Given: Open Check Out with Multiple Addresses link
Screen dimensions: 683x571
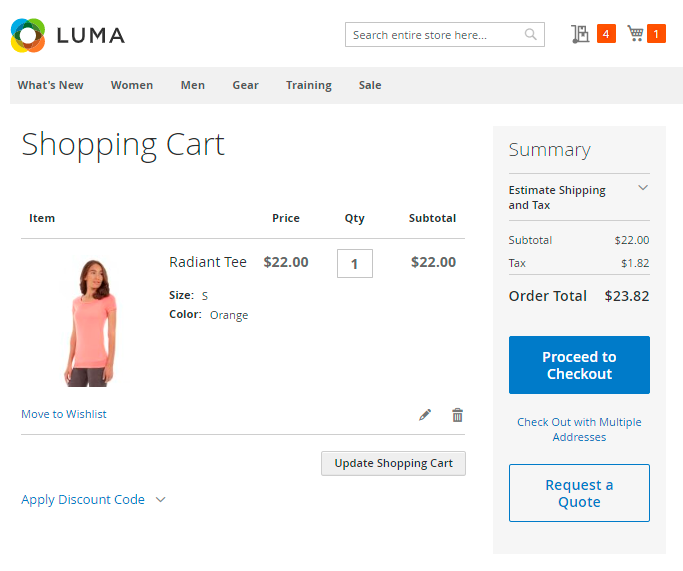Looking at the screenshot, I should pos(579,429).
